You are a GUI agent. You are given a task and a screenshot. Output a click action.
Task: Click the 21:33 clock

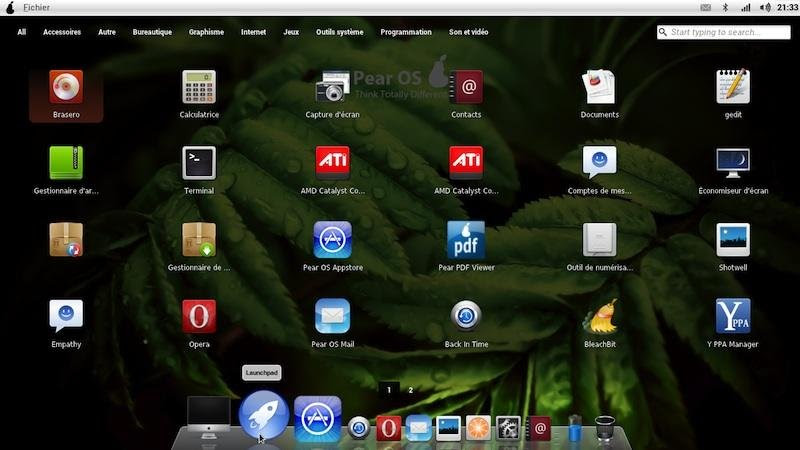(x=787, y=8)
